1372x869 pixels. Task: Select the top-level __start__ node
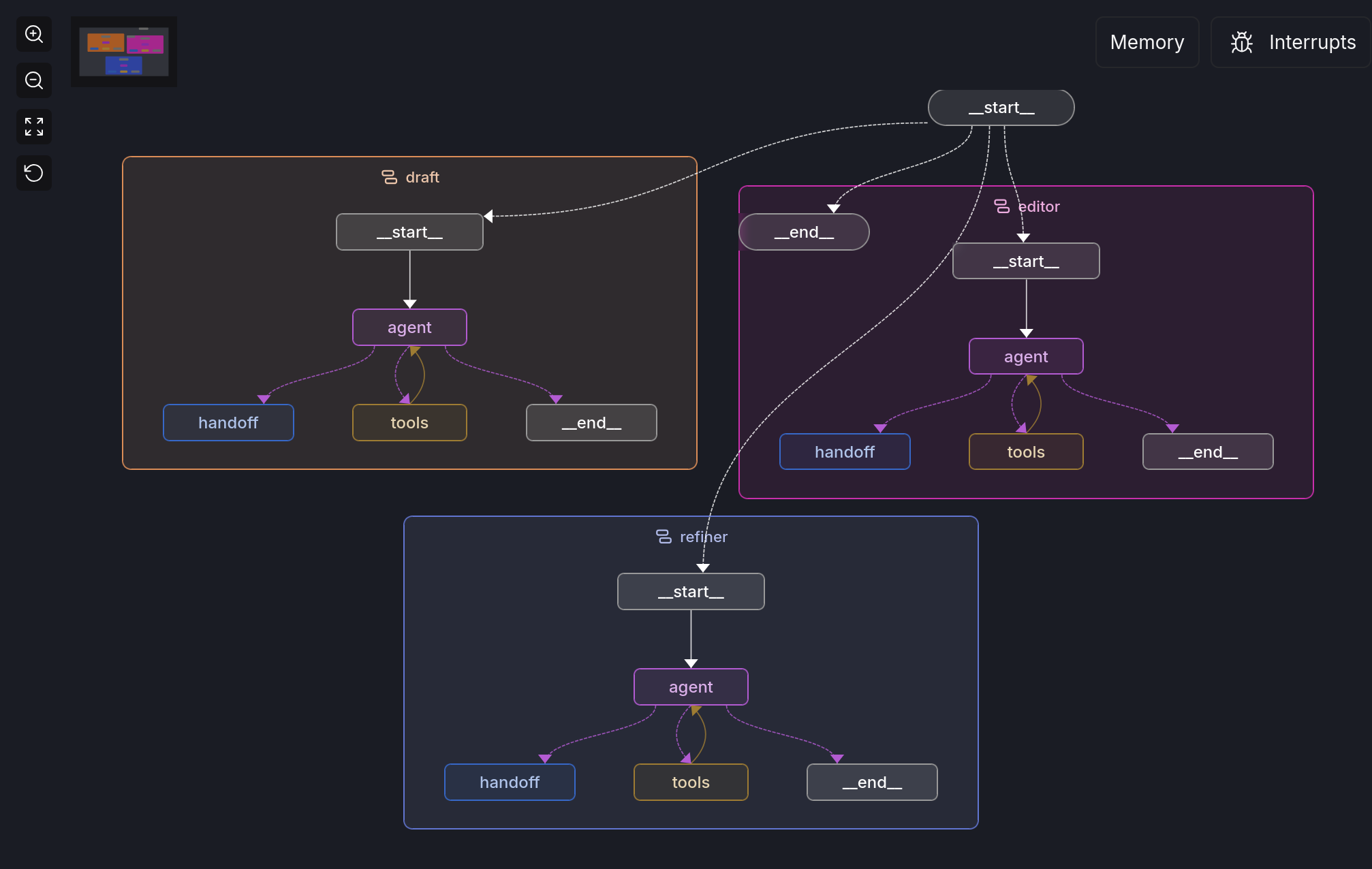[x=1000, y=107]
